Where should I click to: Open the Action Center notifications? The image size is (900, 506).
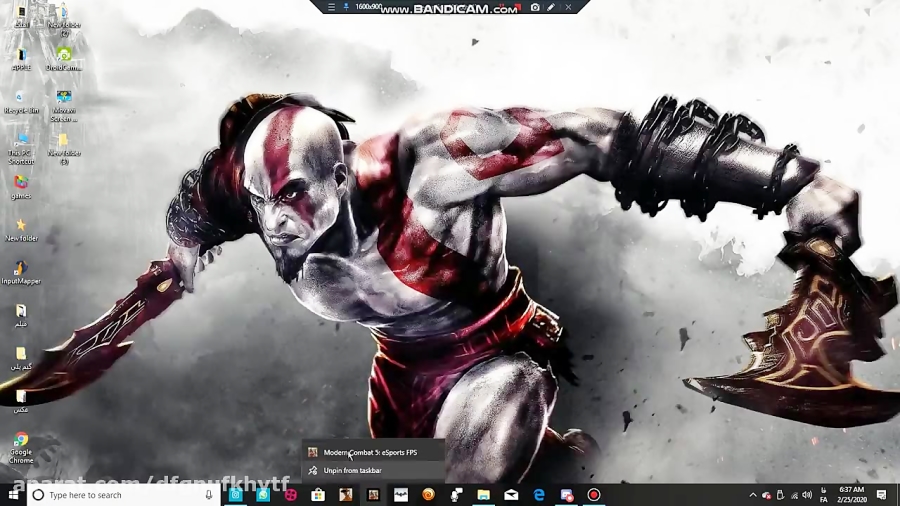pos(882,495)
